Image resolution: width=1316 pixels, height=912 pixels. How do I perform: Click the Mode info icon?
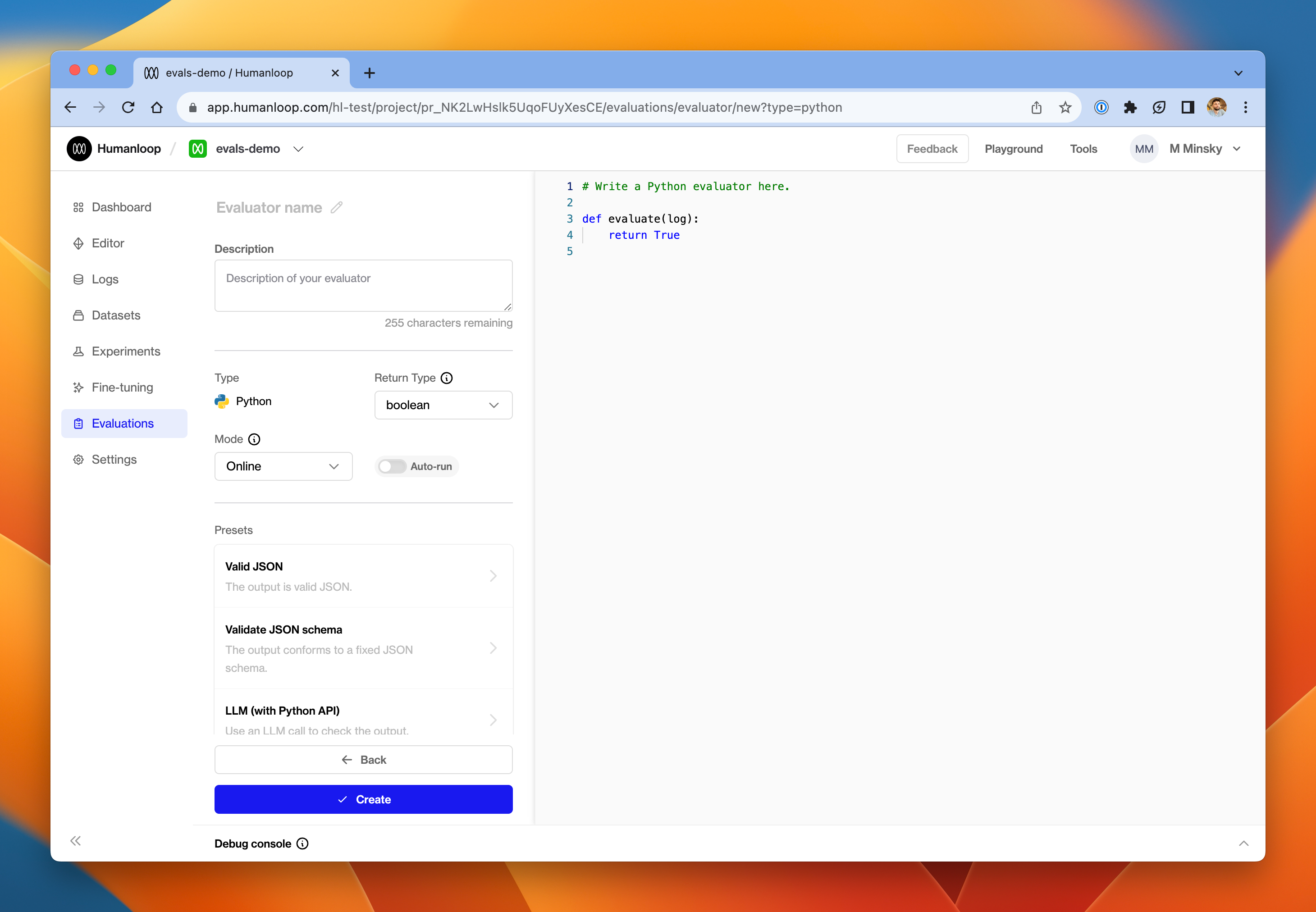[x=254, y=439]
